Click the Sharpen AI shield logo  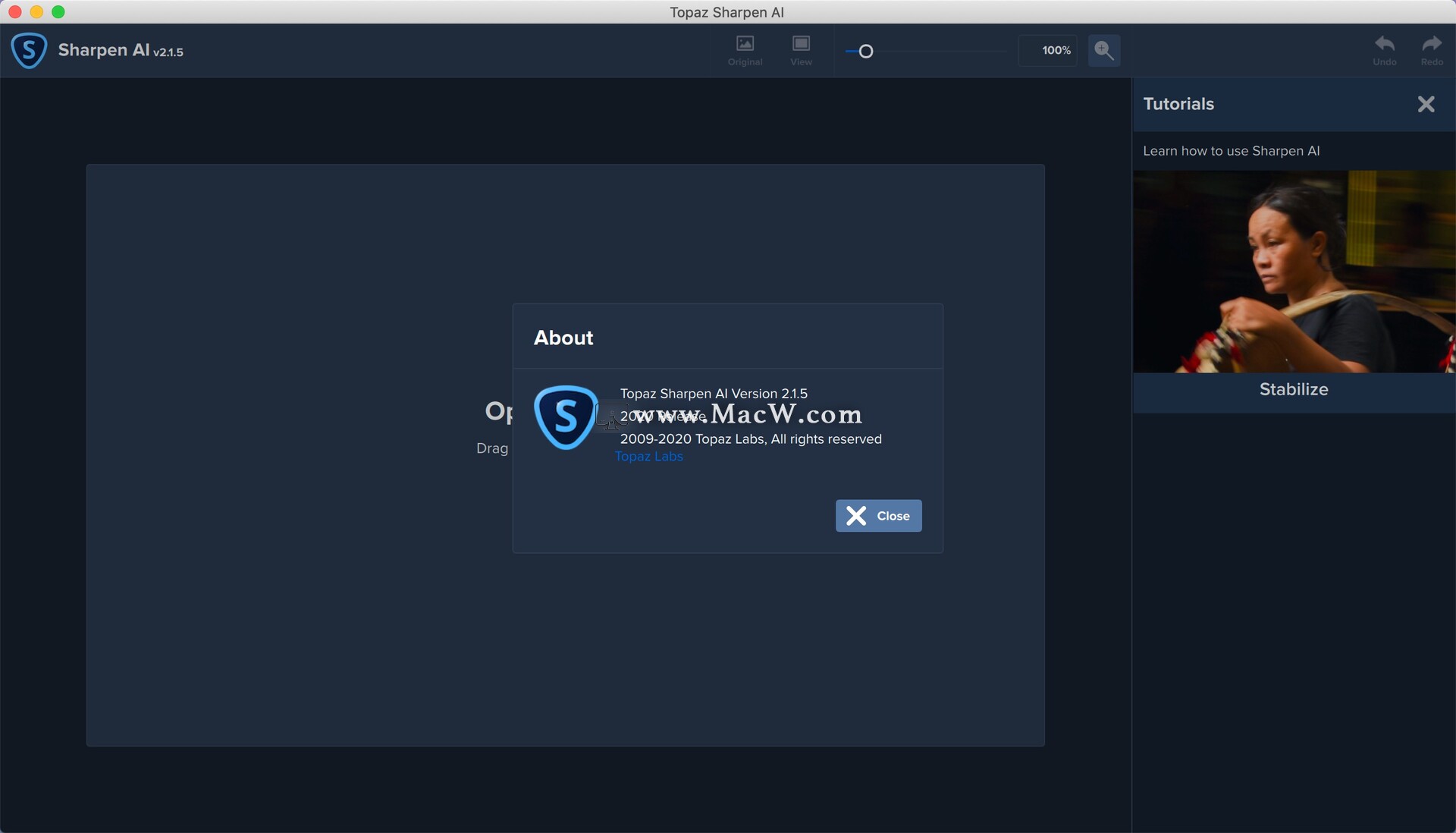tap(29, 51)
